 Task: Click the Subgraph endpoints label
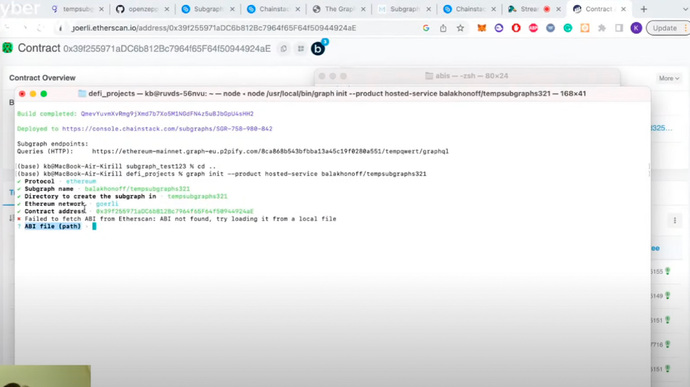(x=52, y=144)
